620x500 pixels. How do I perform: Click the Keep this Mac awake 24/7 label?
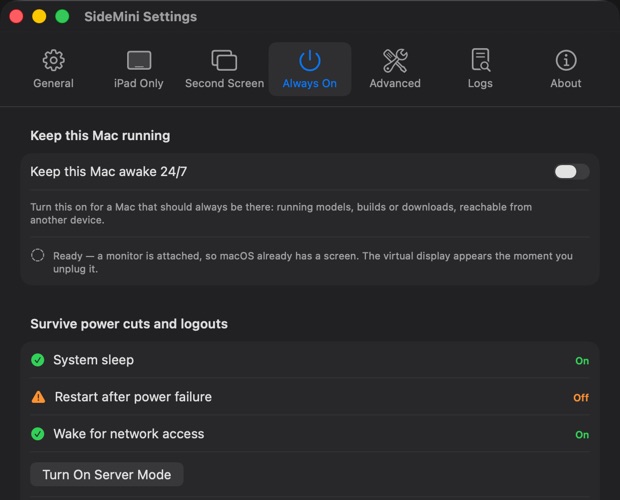tap(109, 172)
